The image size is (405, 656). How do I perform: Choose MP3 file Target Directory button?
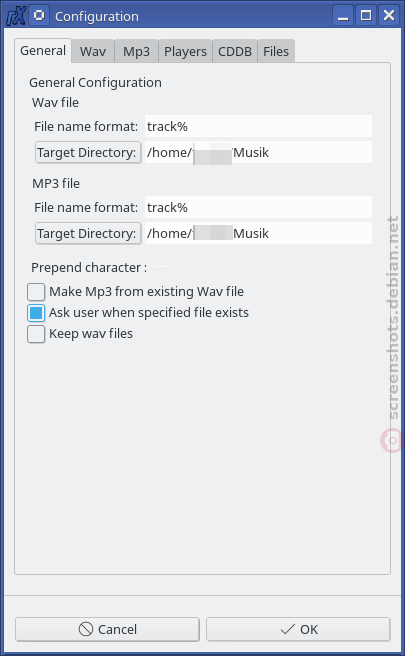(x=88, y=233)
